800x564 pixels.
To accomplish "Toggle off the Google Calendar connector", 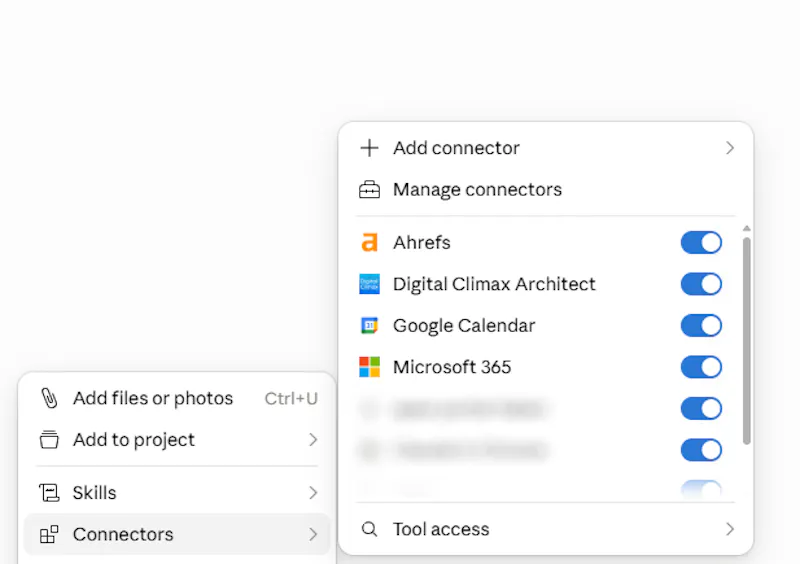I will tap(701, 326).
